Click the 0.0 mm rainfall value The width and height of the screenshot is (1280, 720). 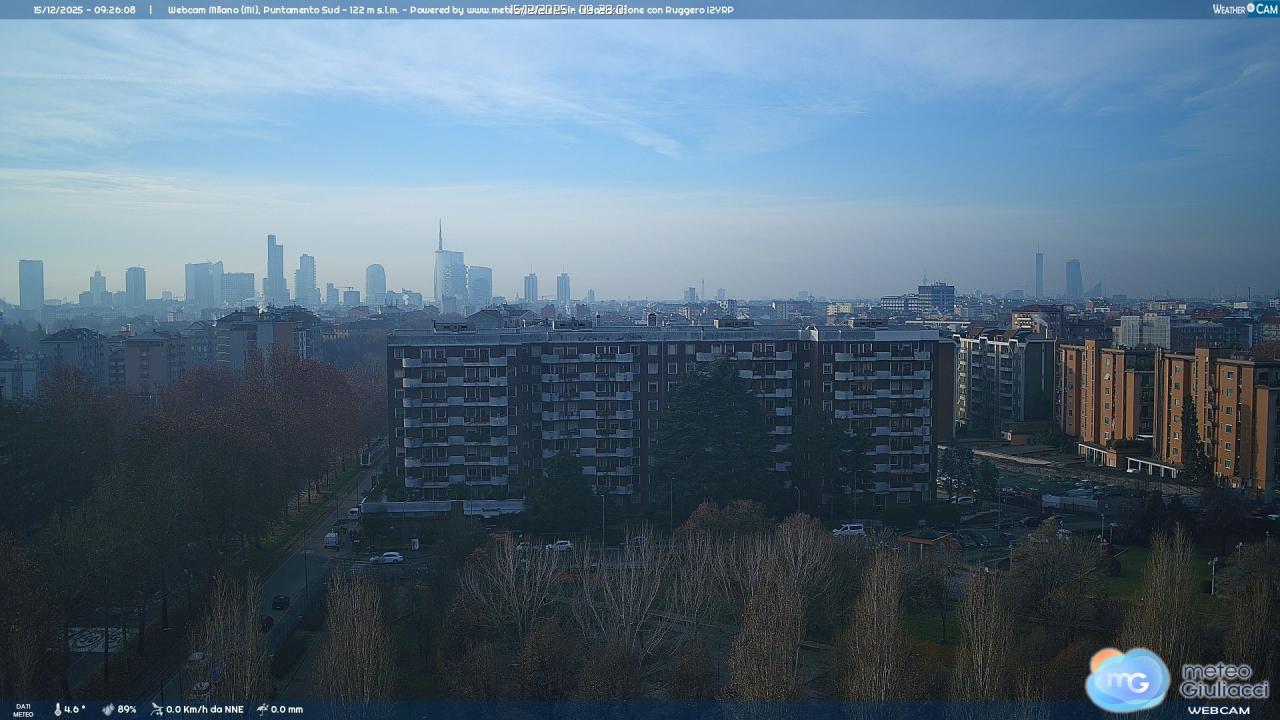tap(287, 709)
